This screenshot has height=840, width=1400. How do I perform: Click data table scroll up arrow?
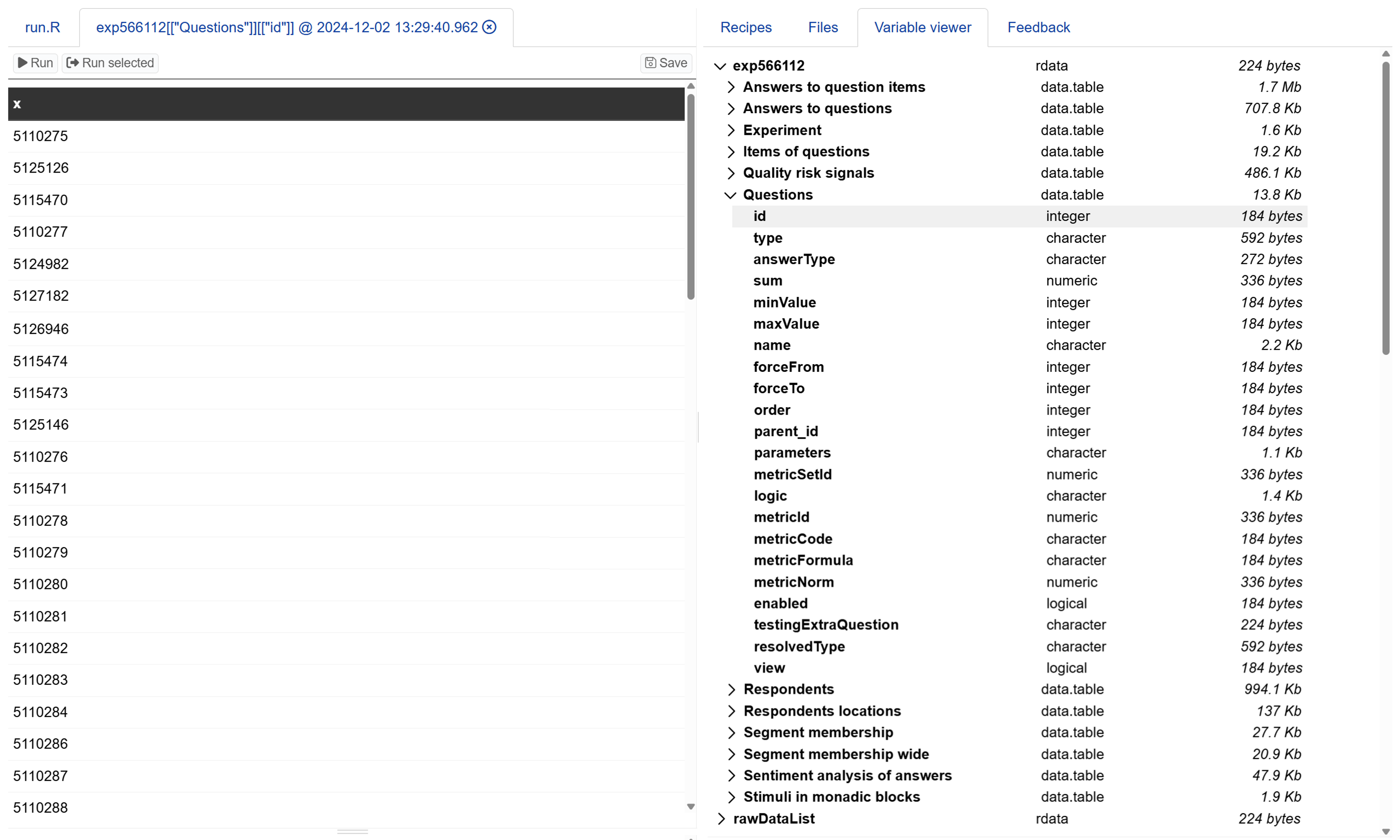tap(690, 86)
